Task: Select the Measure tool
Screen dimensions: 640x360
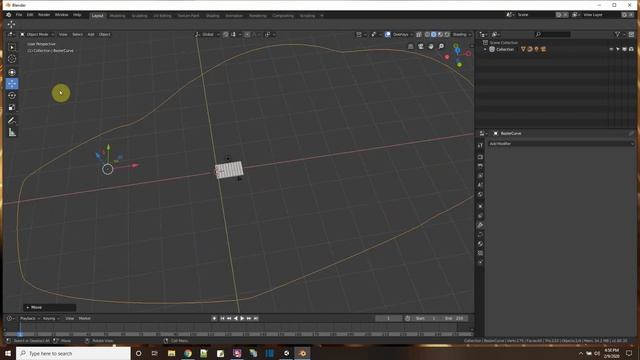Action: [x=12, y=132]
